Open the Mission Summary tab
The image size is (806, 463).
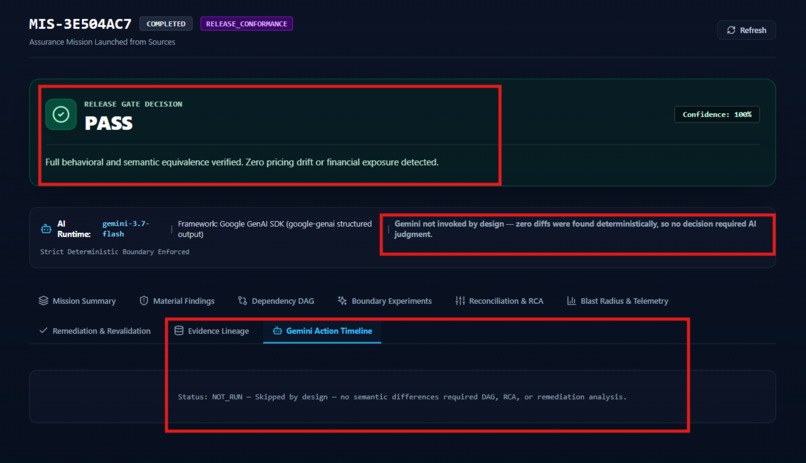77,301
